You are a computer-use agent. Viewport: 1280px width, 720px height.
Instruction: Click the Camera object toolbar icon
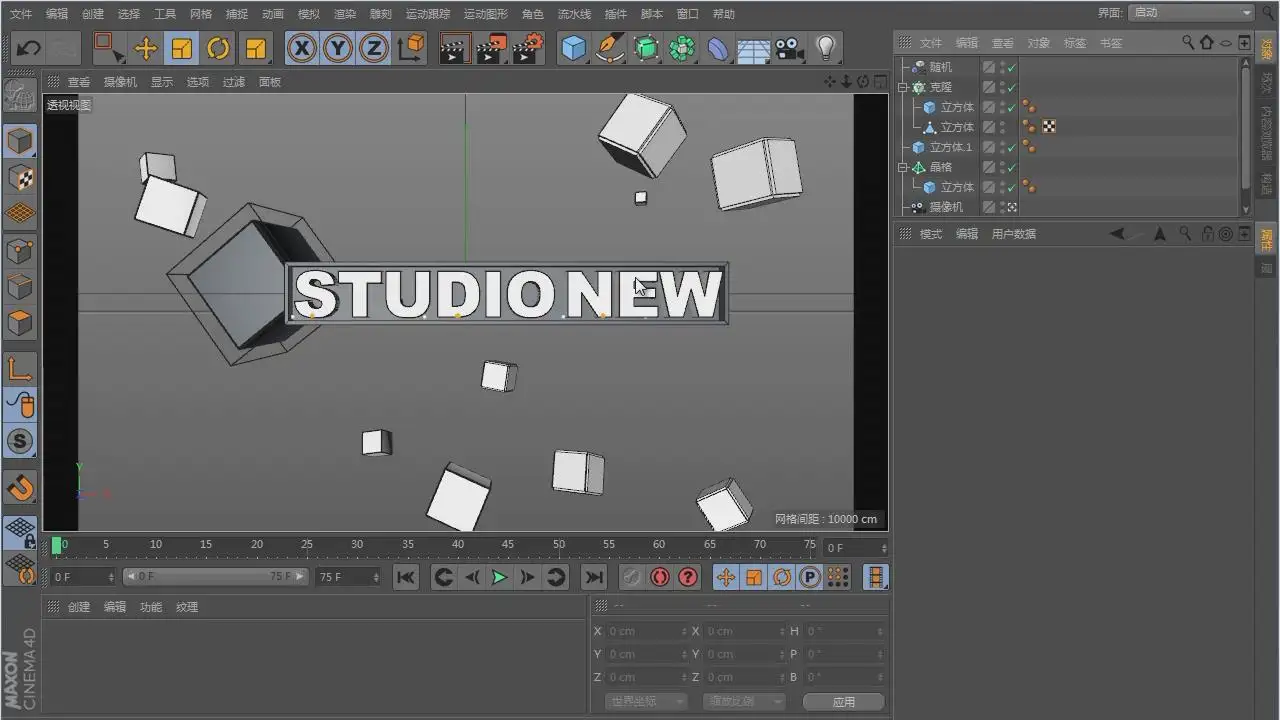click(x=789, y=48)
